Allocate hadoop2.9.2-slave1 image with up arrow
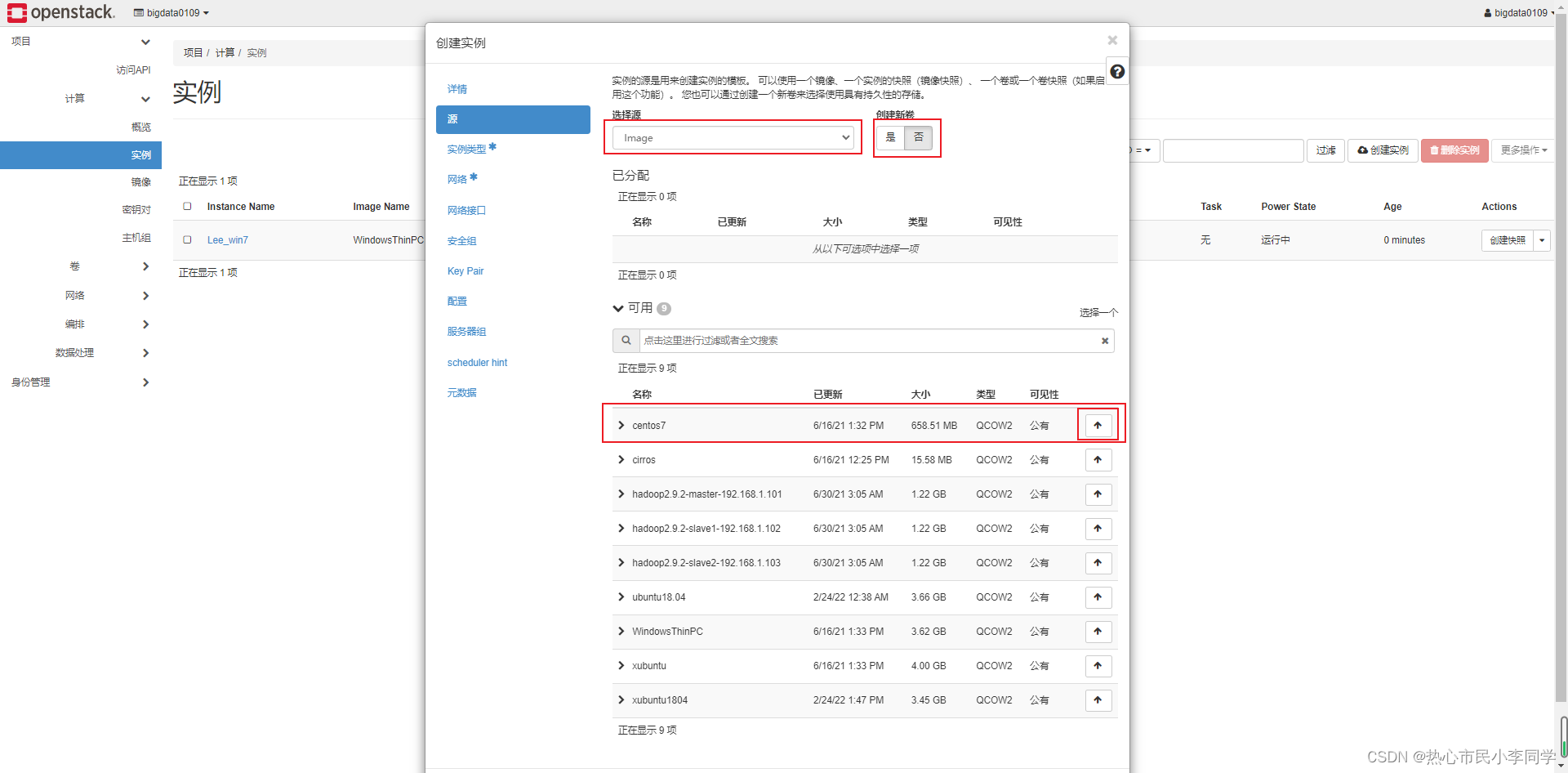 click(1098, 529)
